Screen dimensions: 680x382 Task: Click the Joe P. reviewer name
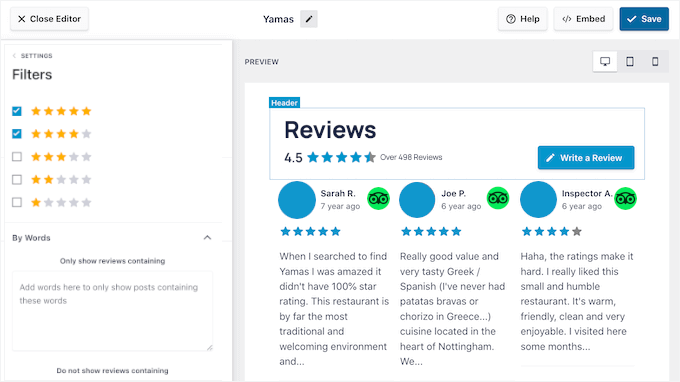(454, 193)
